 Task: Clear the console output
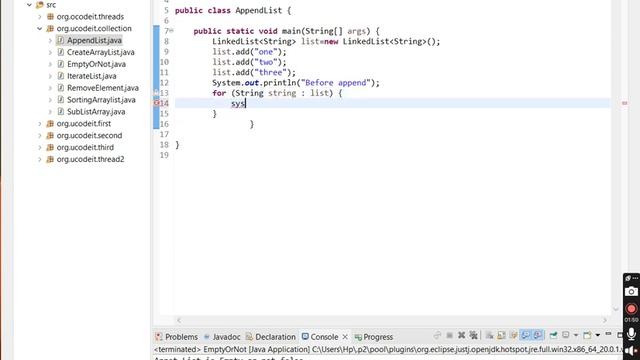point(489,336)
